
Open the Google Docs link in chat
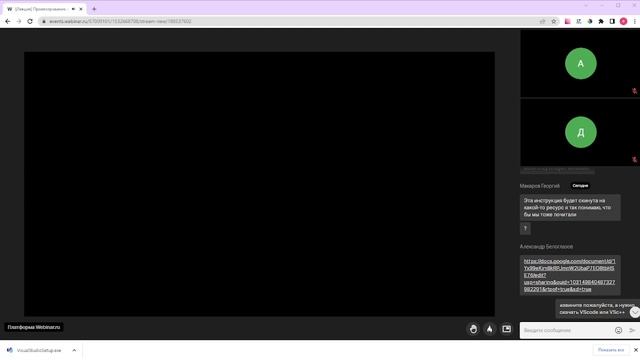tap(569, 275)
